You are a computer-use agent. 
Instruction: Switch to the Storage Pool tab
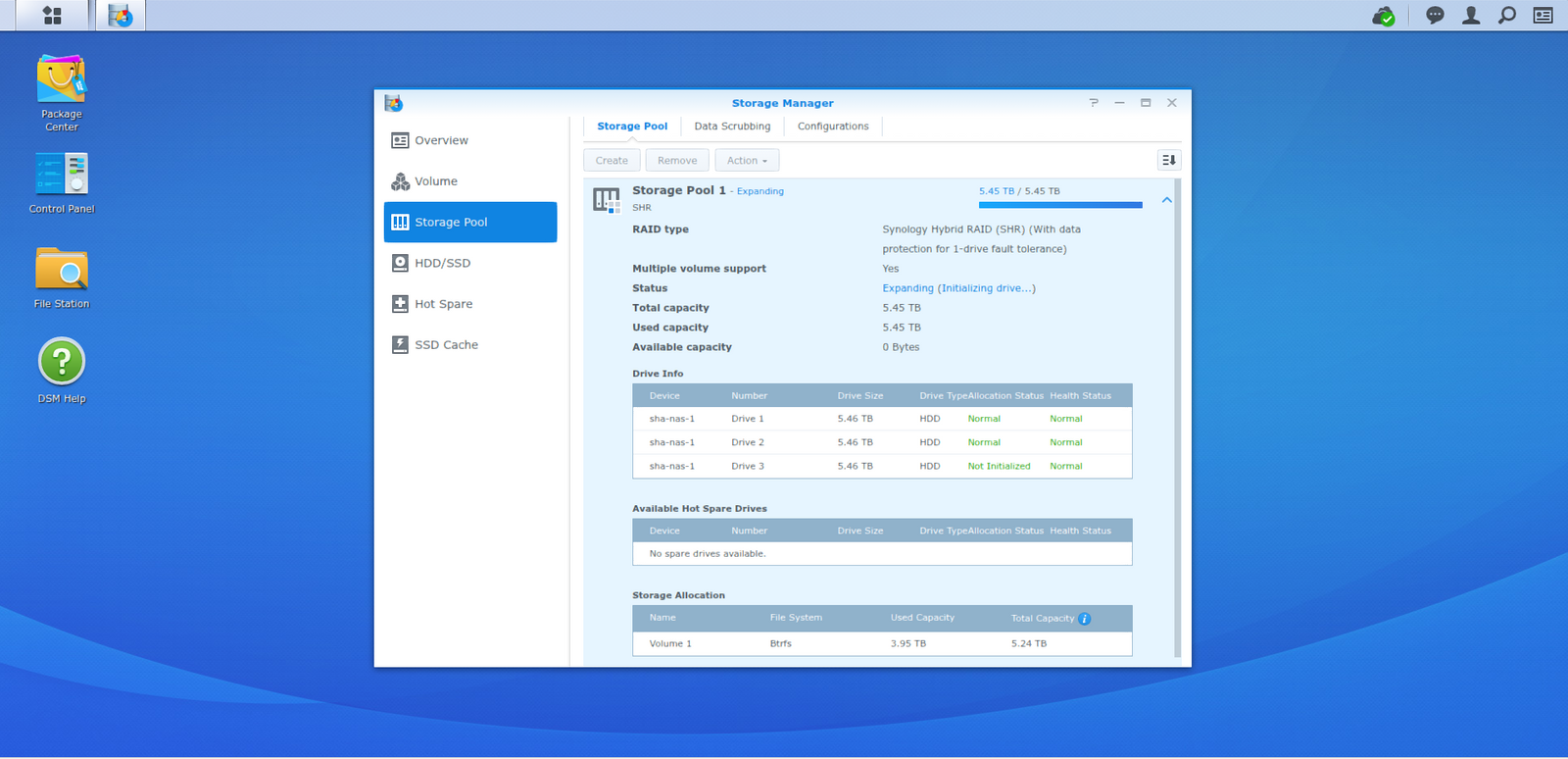coord(632,126)
